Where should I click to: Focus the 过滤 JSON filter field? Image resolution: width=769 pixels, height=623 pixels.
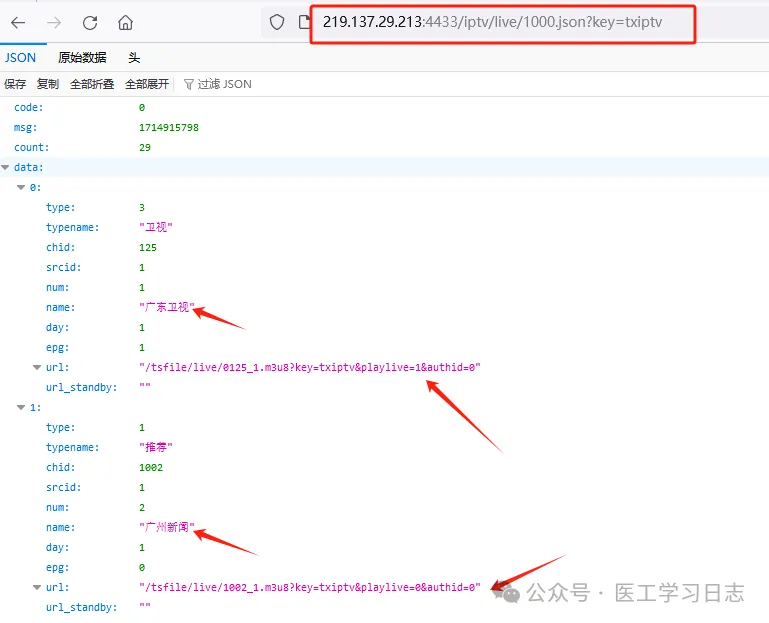pyautogui.click(x=224, y=84)
